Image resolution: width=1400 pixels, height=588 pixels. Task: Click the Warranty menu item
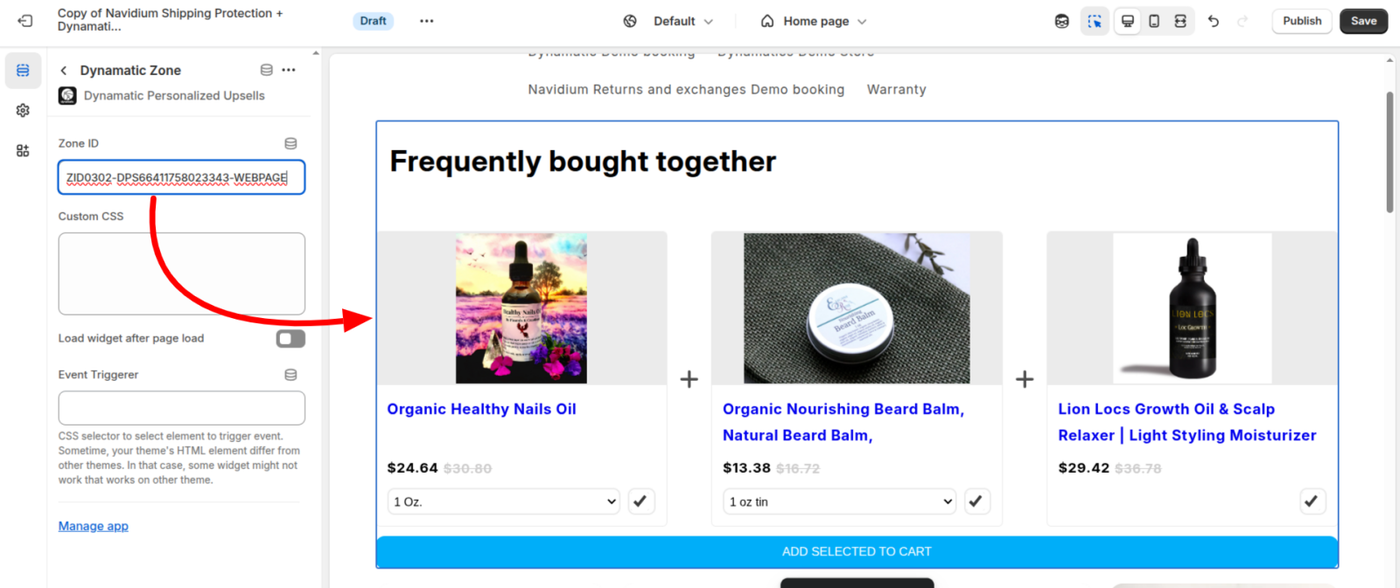point(896,89)
